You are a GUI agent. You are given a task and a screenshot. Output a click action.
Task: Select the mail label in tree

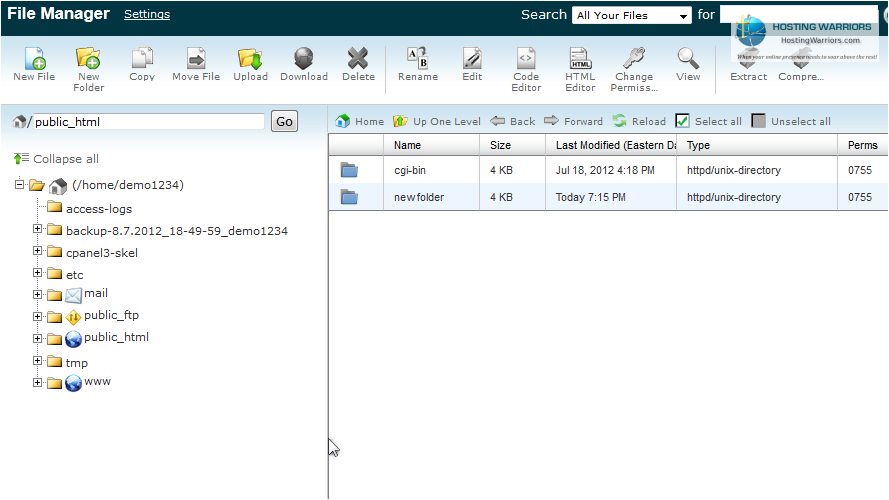(96, 294)
